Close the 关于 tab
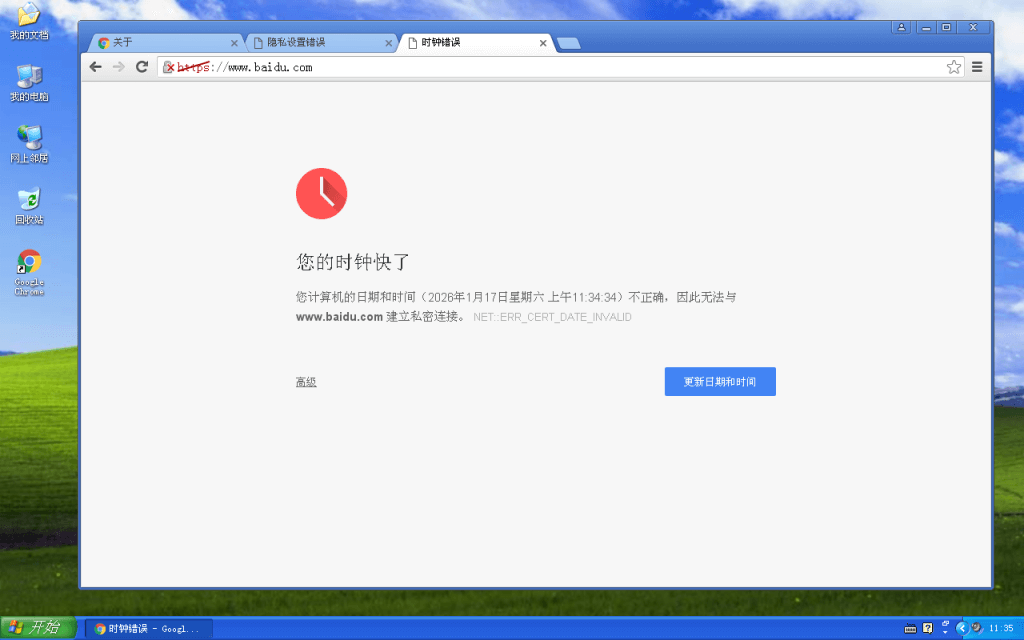Image resolution: width=1024 pixels, height=640 pixels. coord(234,43)
